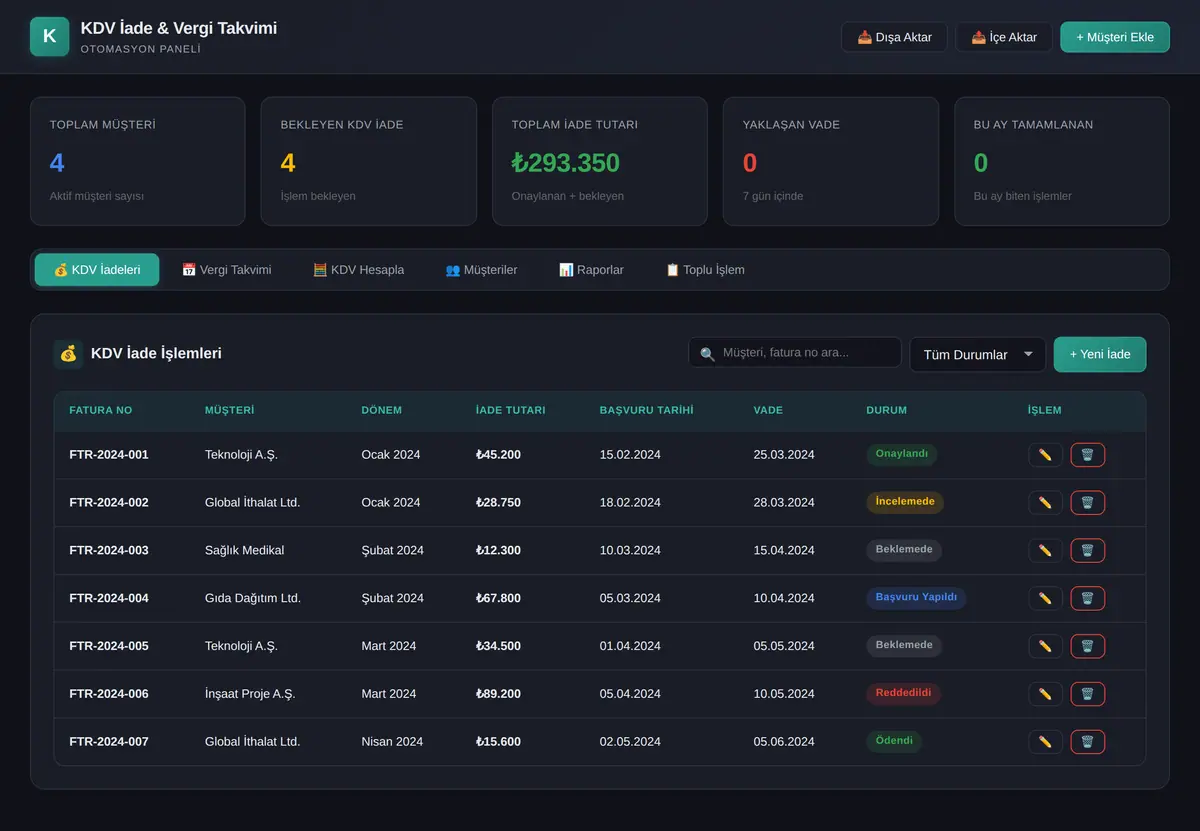This screenshot has width=1200, height=831.
Task: Click the Onaylandı status badge
Action: (902, 454)
